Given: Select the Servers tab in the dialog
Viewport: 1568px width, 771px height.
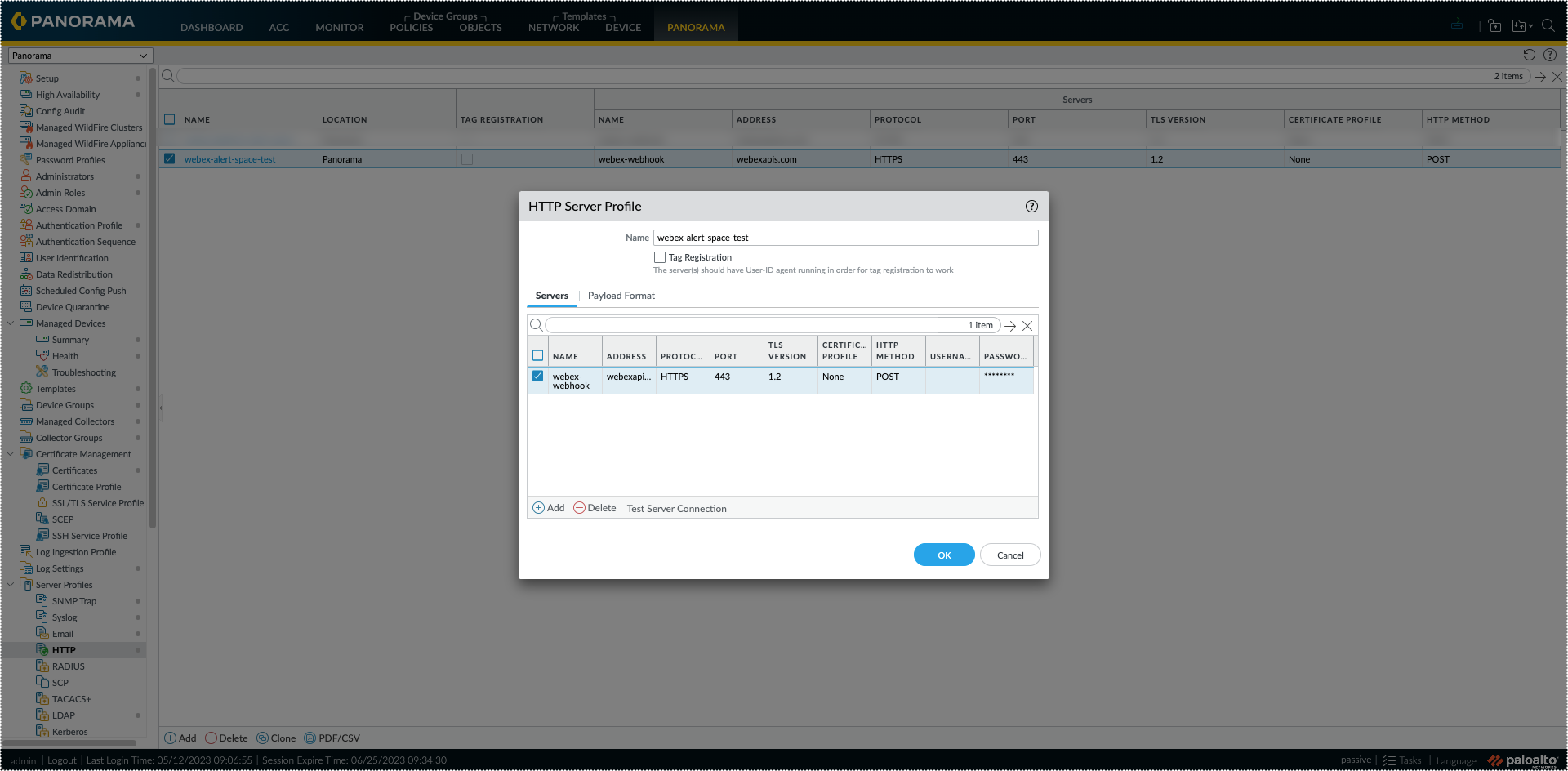Looking at the screenshot, I should click(552, 296).
